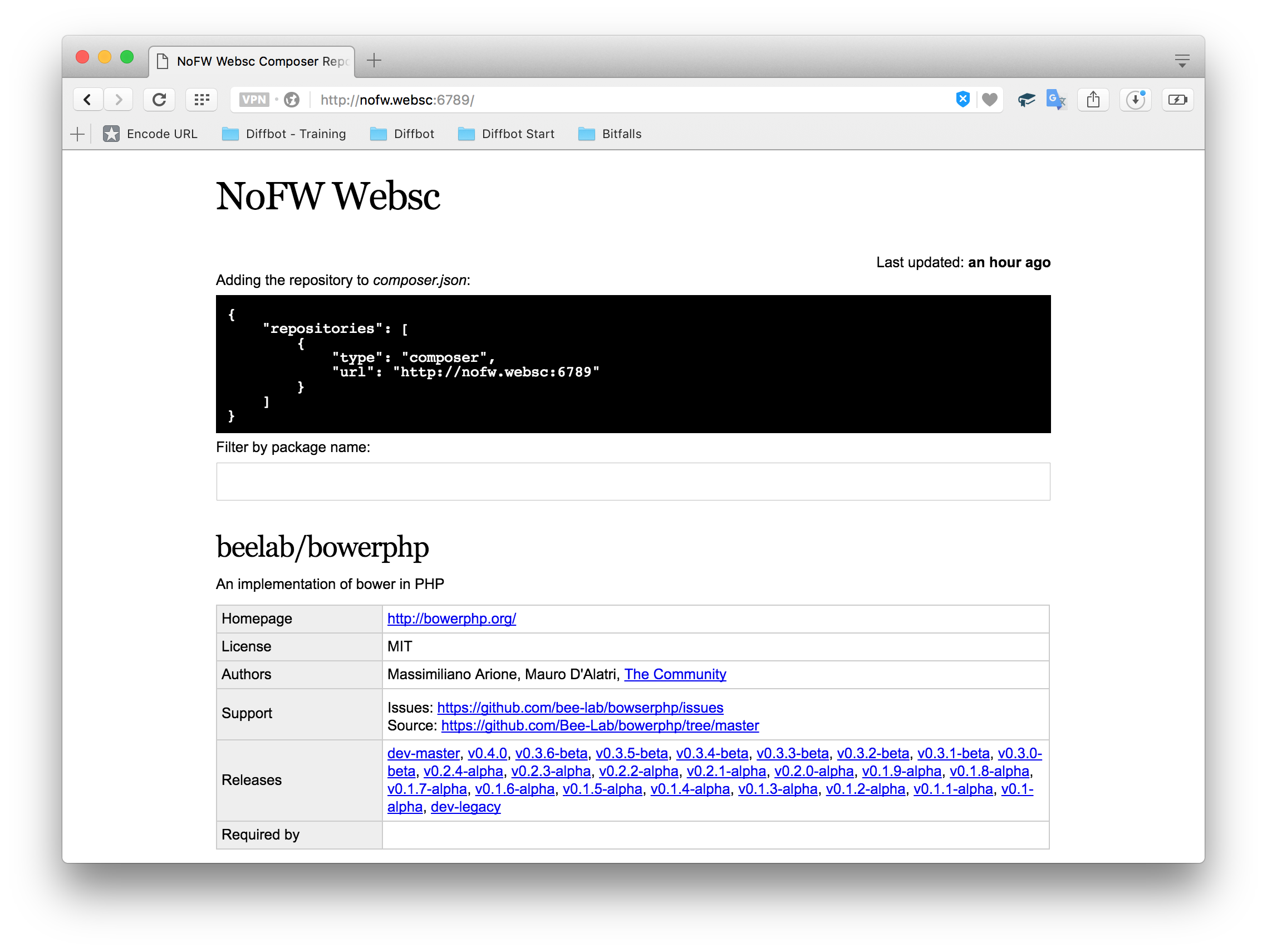This screenshot has width=1267, height=952.
Task: Open the http://bowerphp.org/ homepage link
Action: 451,619
